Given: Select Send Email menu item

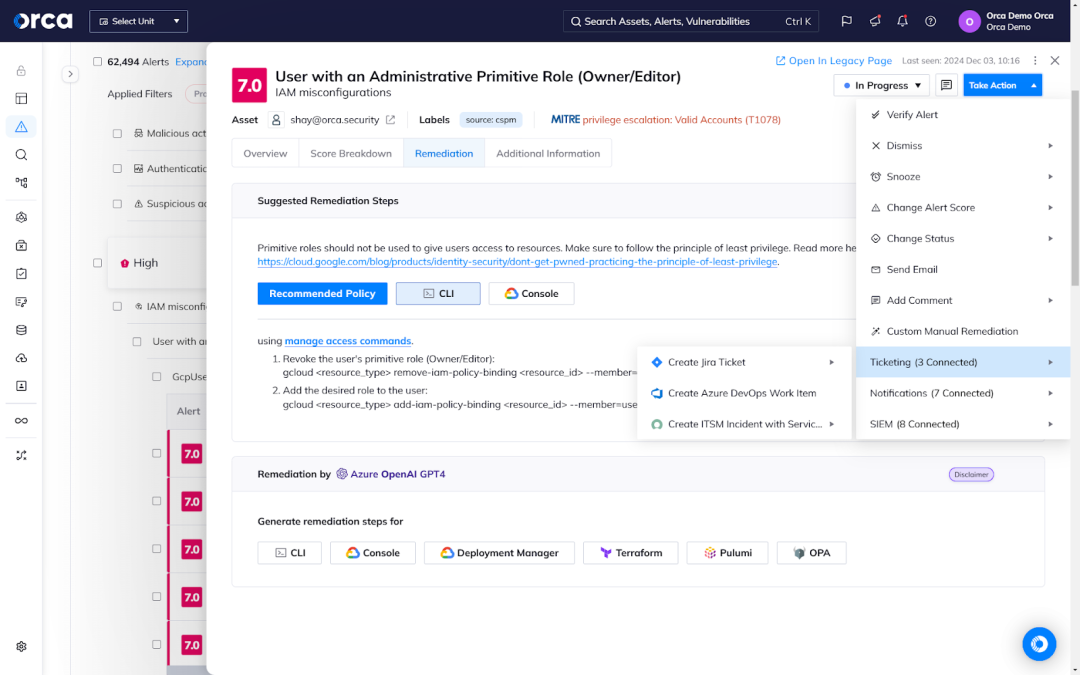Looking at the screenshot, I should [x=963, y=270].
